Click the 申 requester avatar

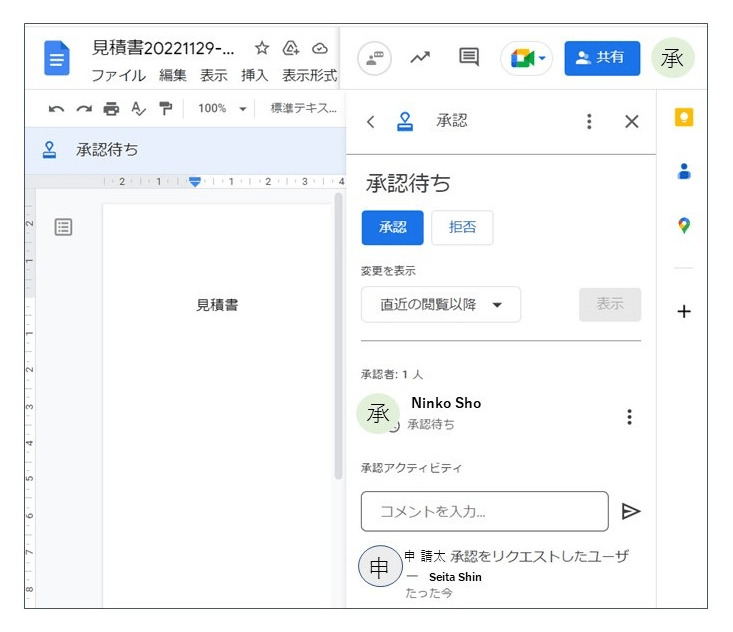[380, 566]
